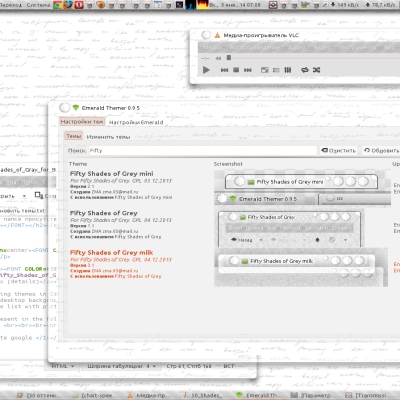Switch to Настройки тем tab
This screenshot has height=400, width=400.
click(x=82, y=122)
